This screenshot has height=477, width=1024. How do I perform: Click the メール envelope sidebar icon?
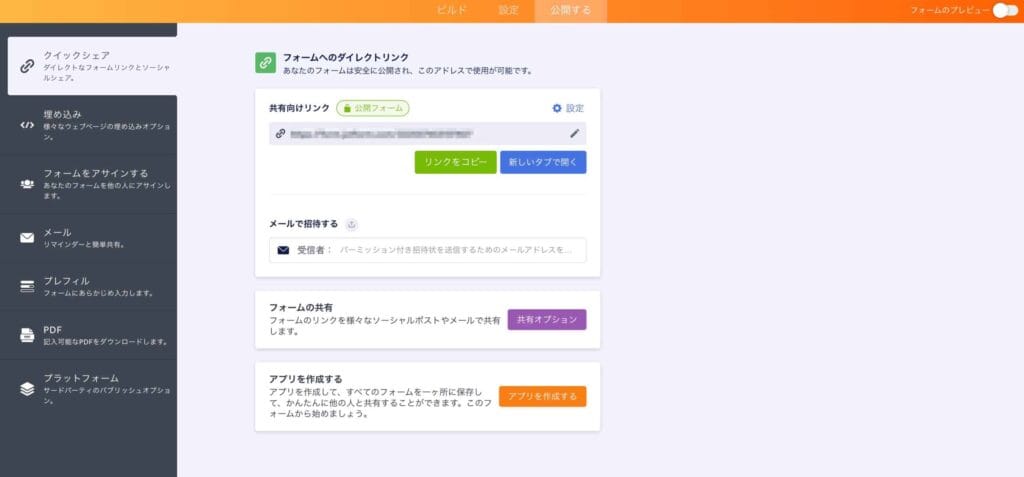pos(27,238)
